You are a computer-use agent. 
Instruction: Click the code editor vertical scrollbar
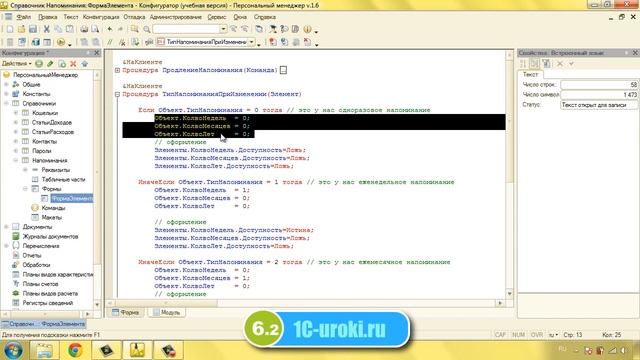tap(509, 173)
